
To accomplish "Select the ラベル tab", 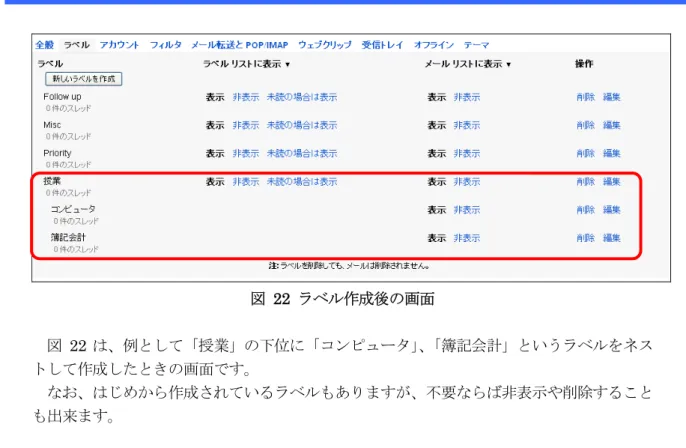I will pos(77,45).
